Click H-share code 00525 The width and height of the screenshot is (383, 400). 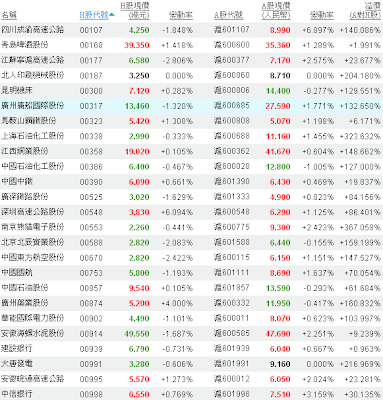click(91, 197)
